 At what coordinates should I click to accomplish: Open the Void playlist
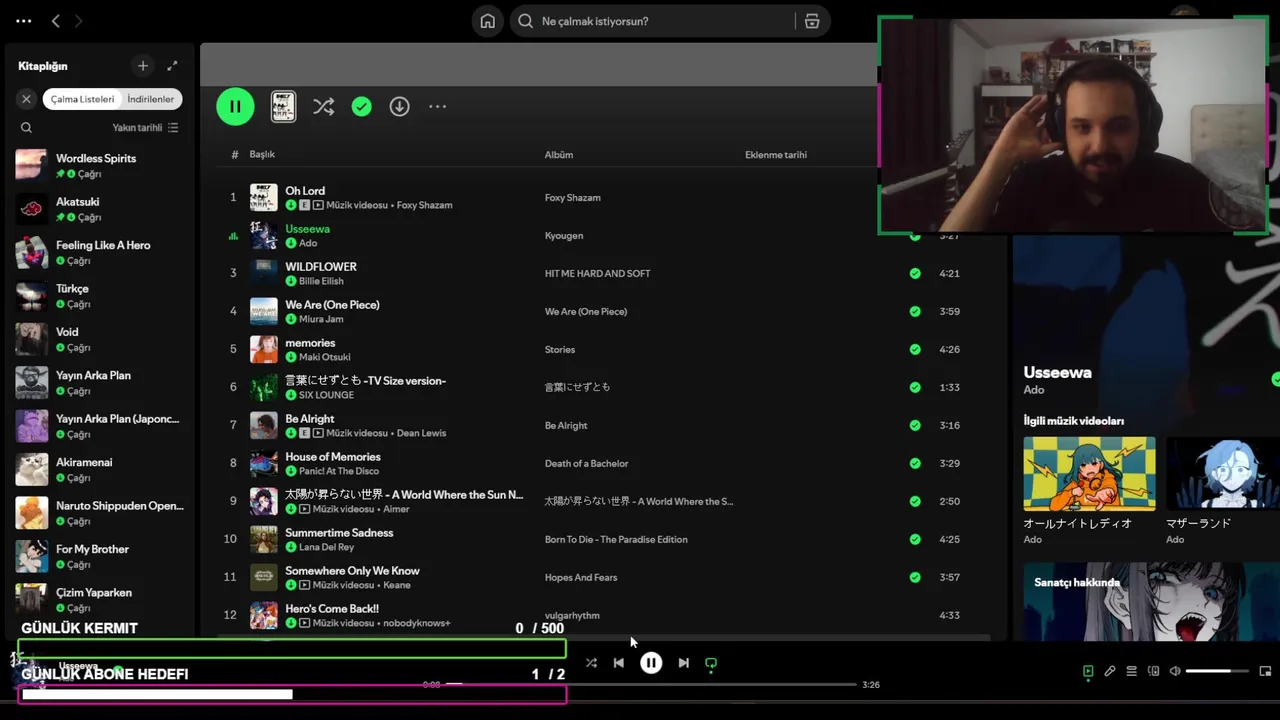point(100,339)
